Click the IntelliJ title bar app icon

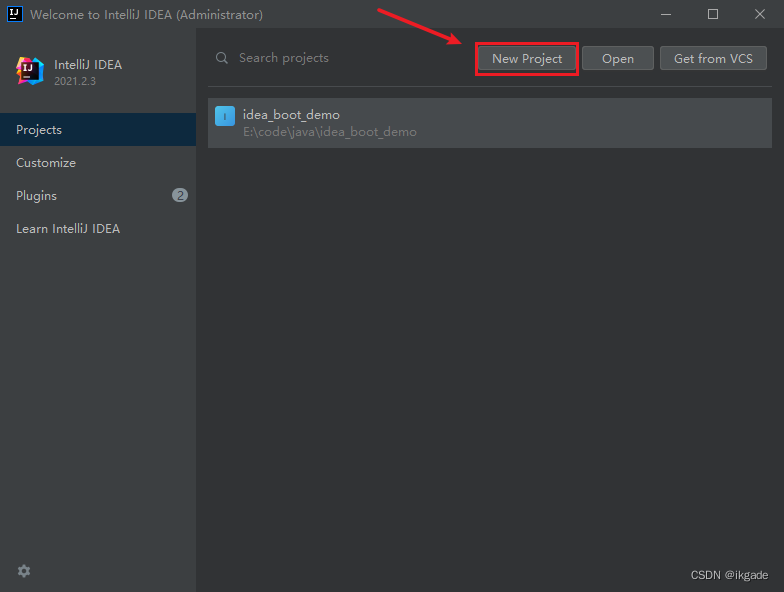[15, 14]
